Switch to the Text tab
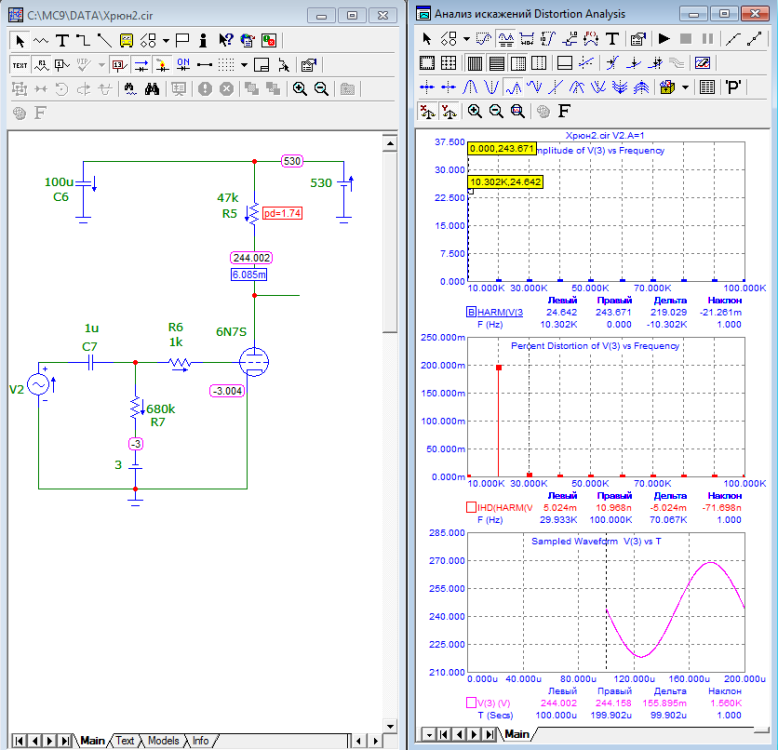 [x=124, y=741]
